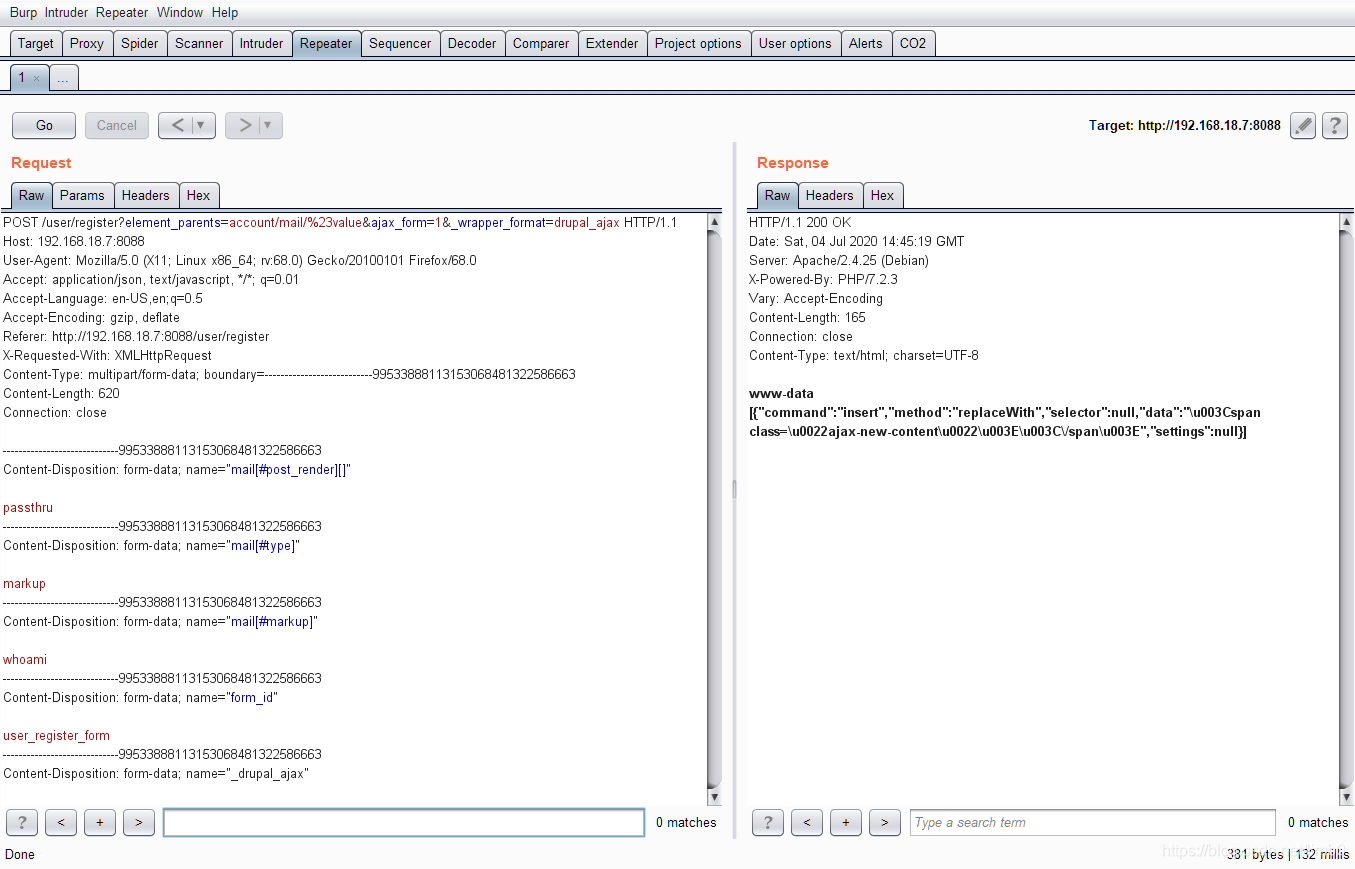
Task: Click request scrollbar up arrow
Action: (714, 221)
